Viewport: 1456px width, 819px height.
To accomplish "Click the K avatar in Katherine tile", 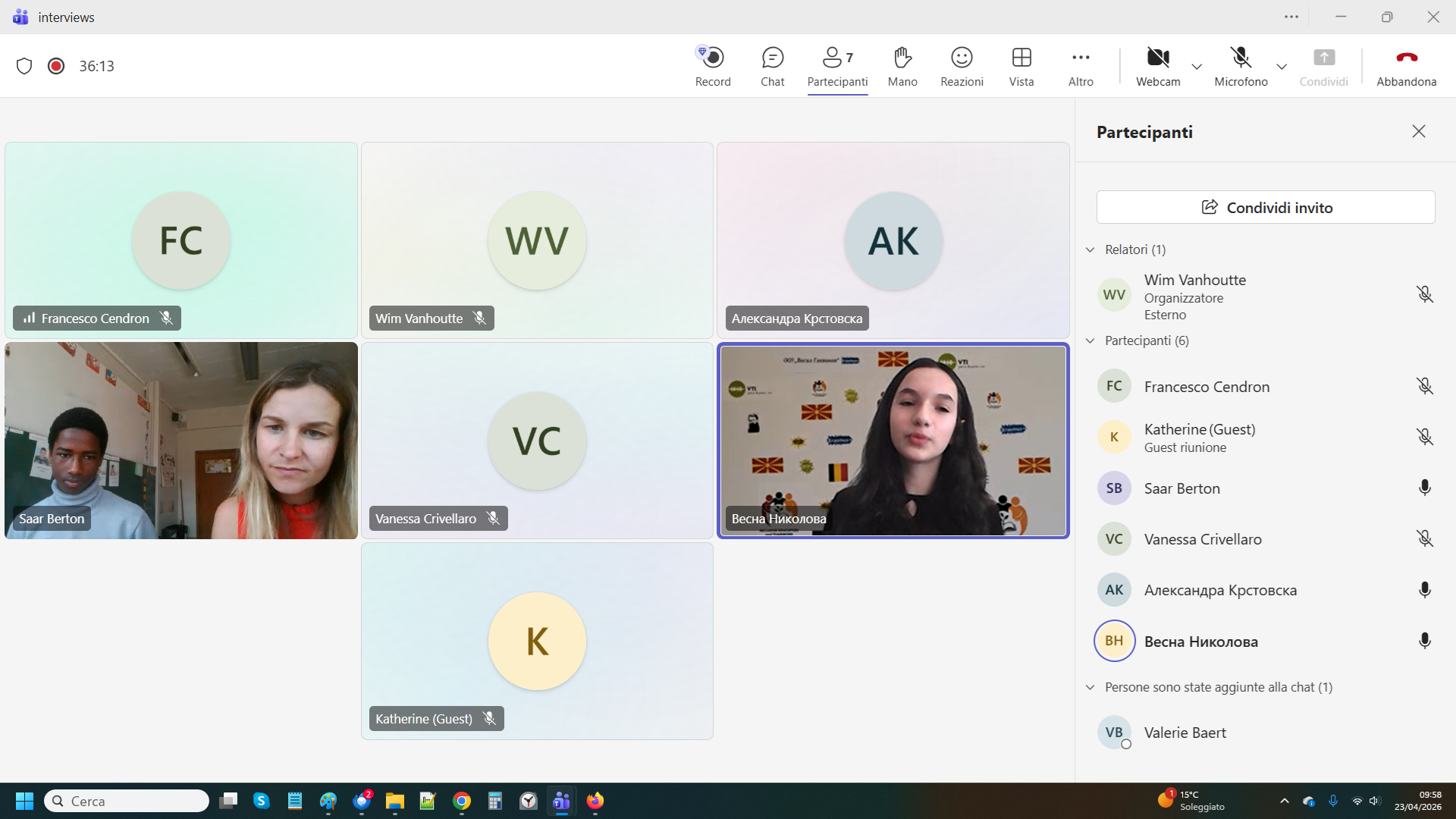I will point(537,641).
